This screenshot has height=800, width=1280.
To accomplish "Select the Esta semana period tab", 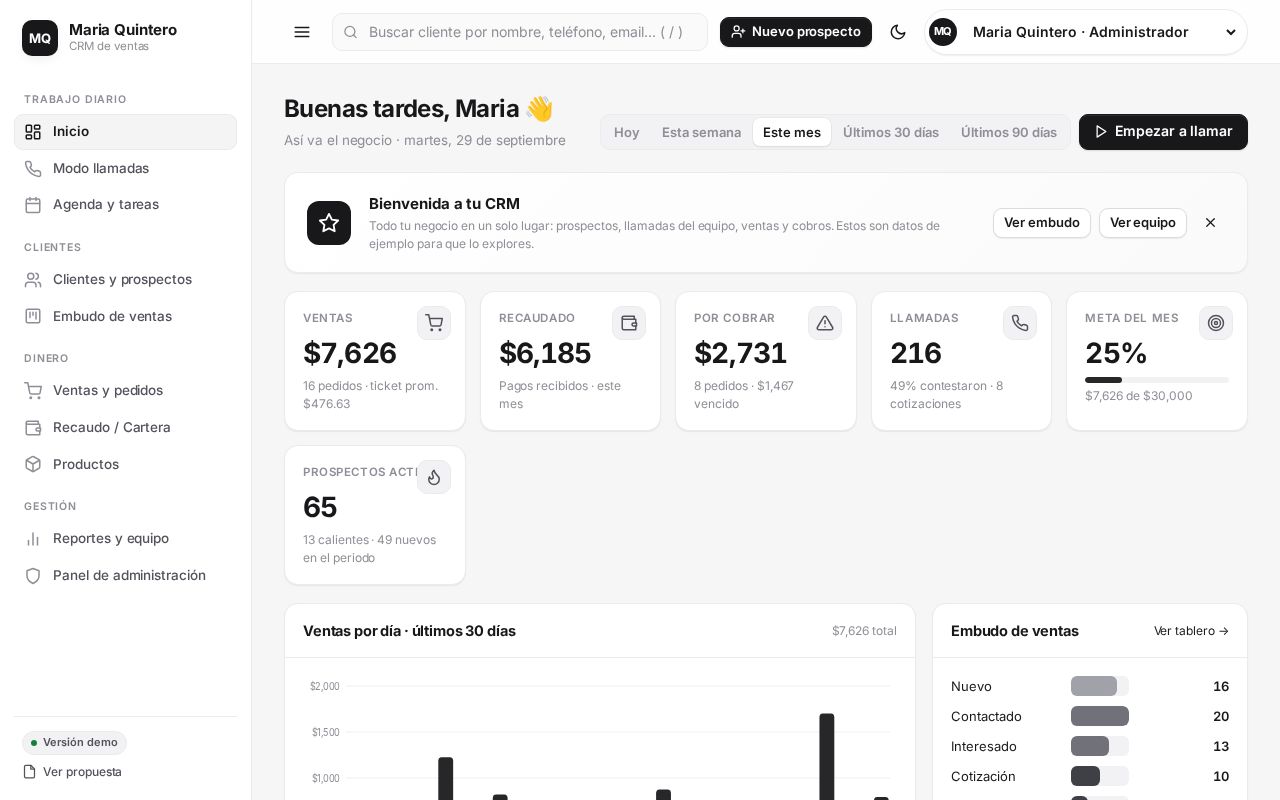I will pyautogui.click(x=701, y=132).
